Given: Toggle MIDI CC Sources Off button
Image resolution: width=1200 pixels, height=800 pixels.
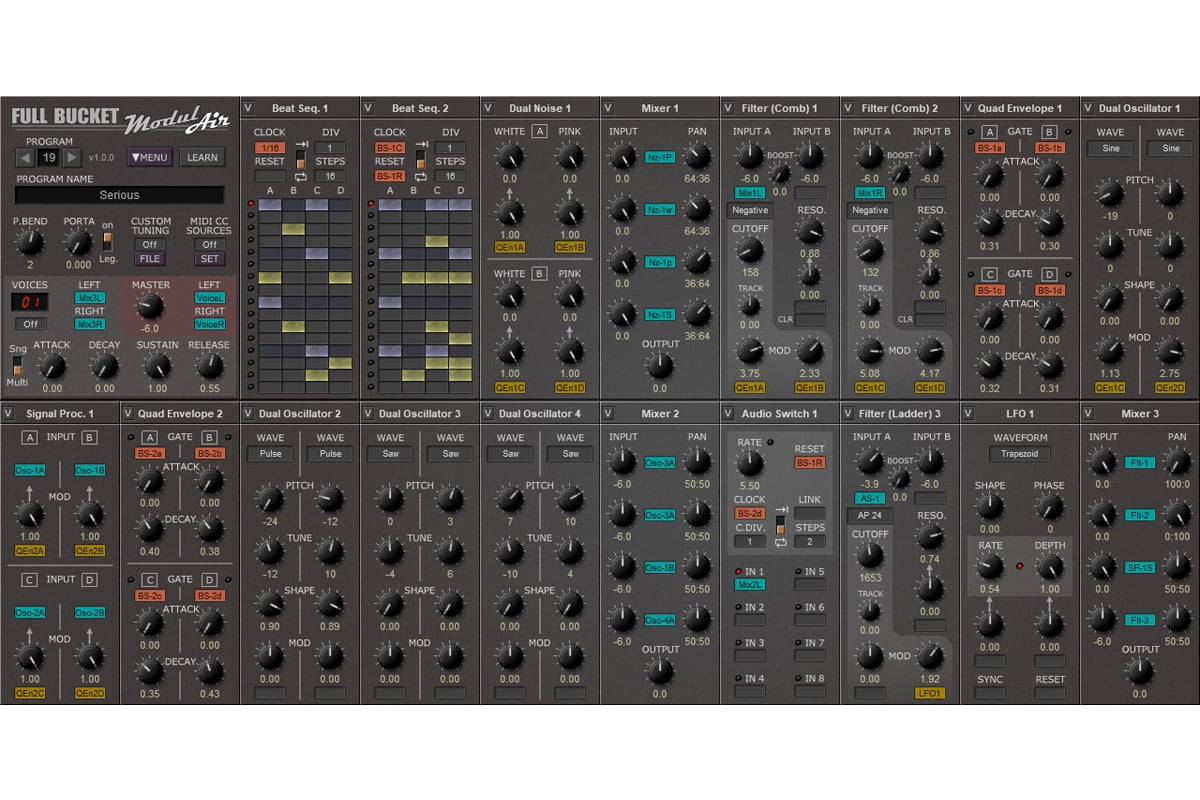Looking at the screenshot, I should pyautogui.click(x=209, y=244).
